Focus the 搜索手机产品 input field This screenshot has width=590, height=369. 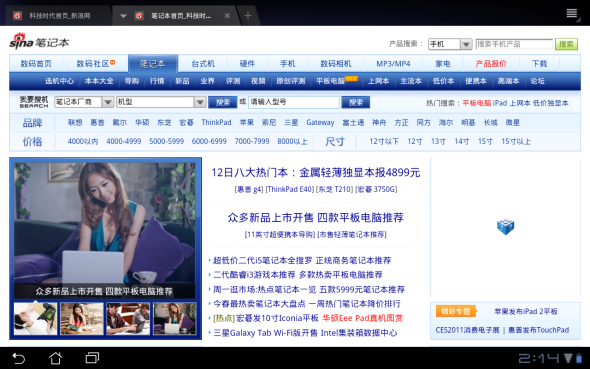tap(514, 44)
